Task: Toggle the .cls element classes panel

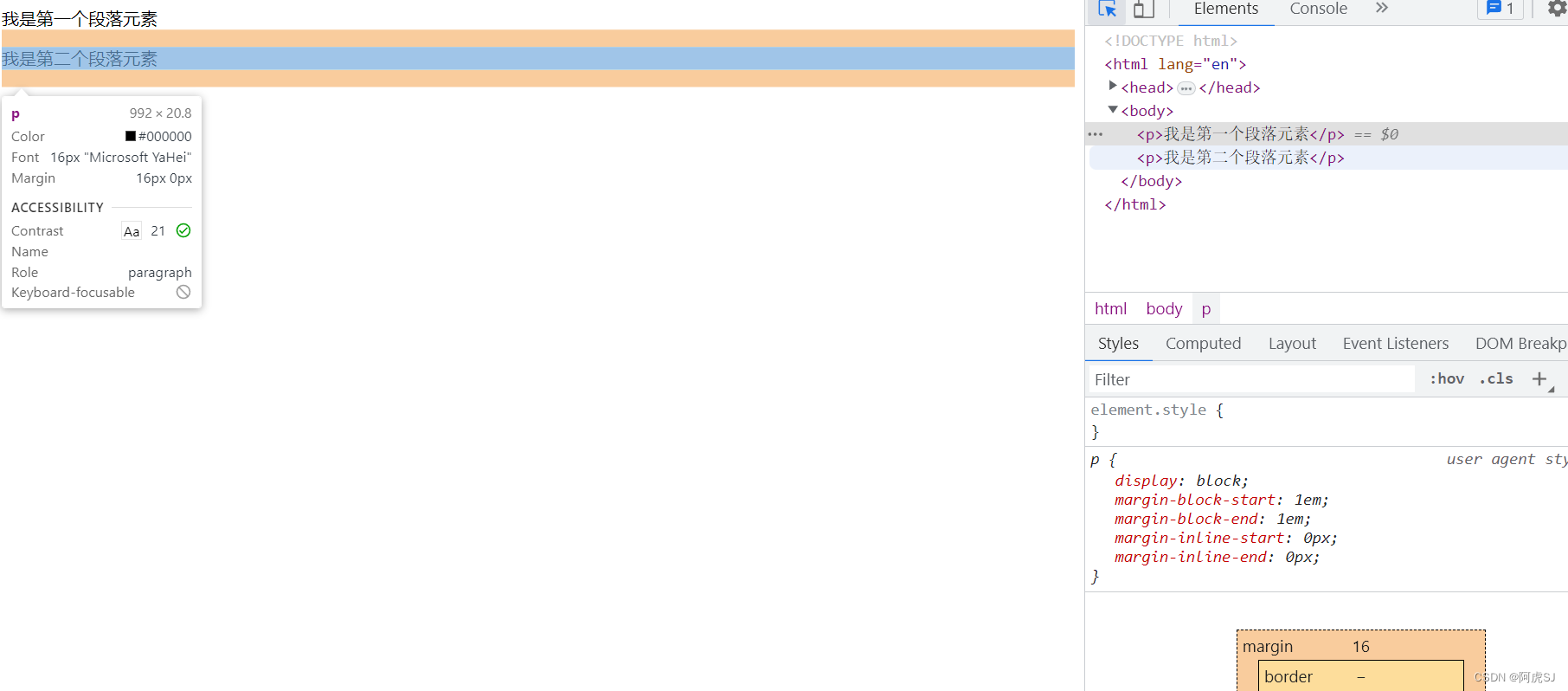Action: coord(1497,379)
